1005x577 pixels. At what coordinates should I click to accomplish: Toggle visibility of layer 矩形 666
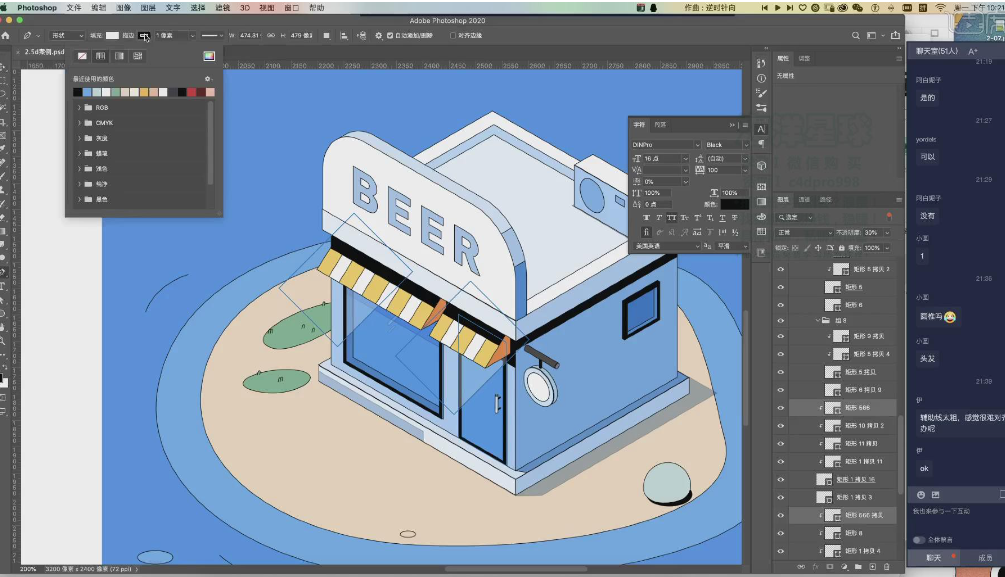[781, 408]
